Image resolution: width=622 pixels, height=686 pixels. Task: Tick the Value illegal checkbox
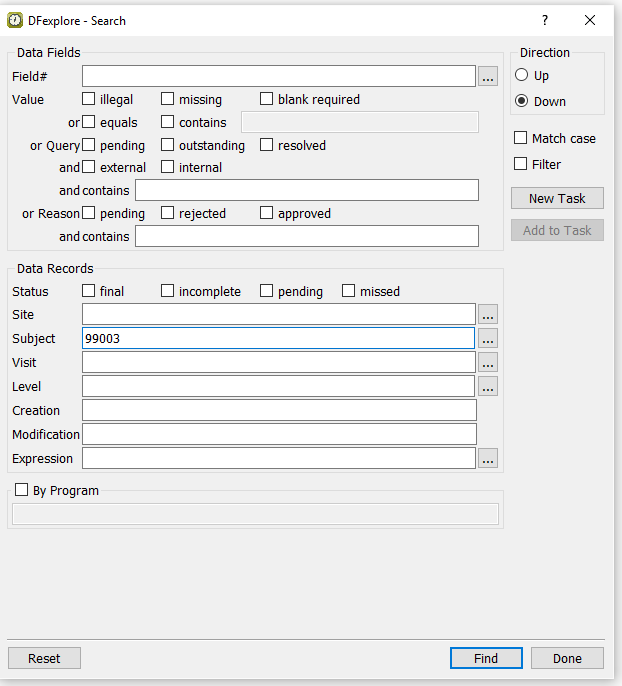(x=89, y=99)
